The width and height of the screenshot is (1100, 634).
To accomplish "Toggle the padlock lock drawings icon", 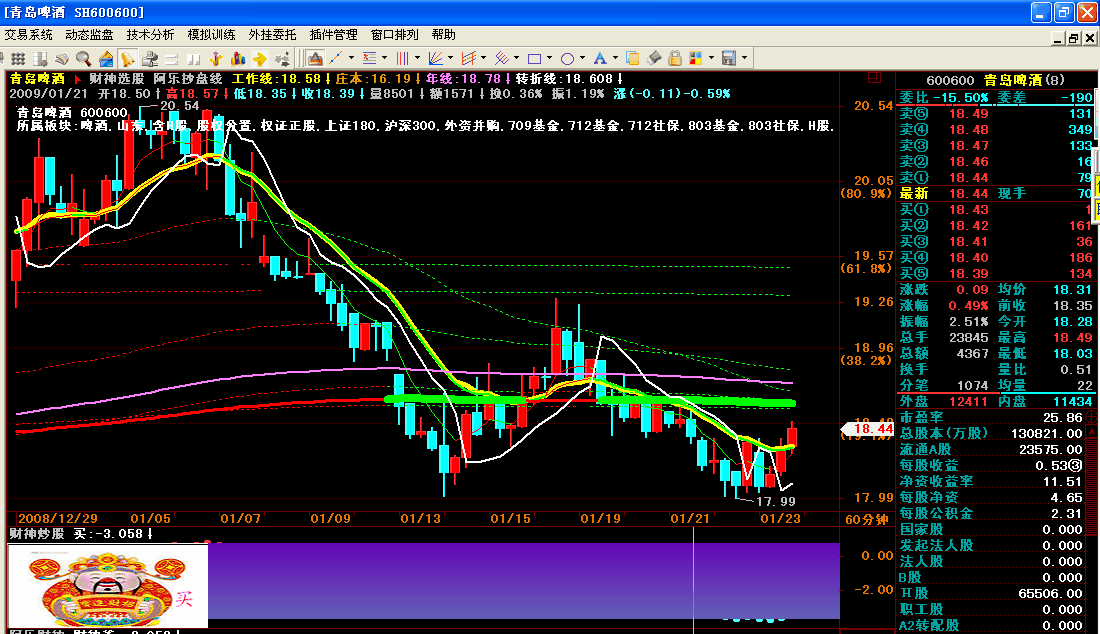I will pos(675,58).
